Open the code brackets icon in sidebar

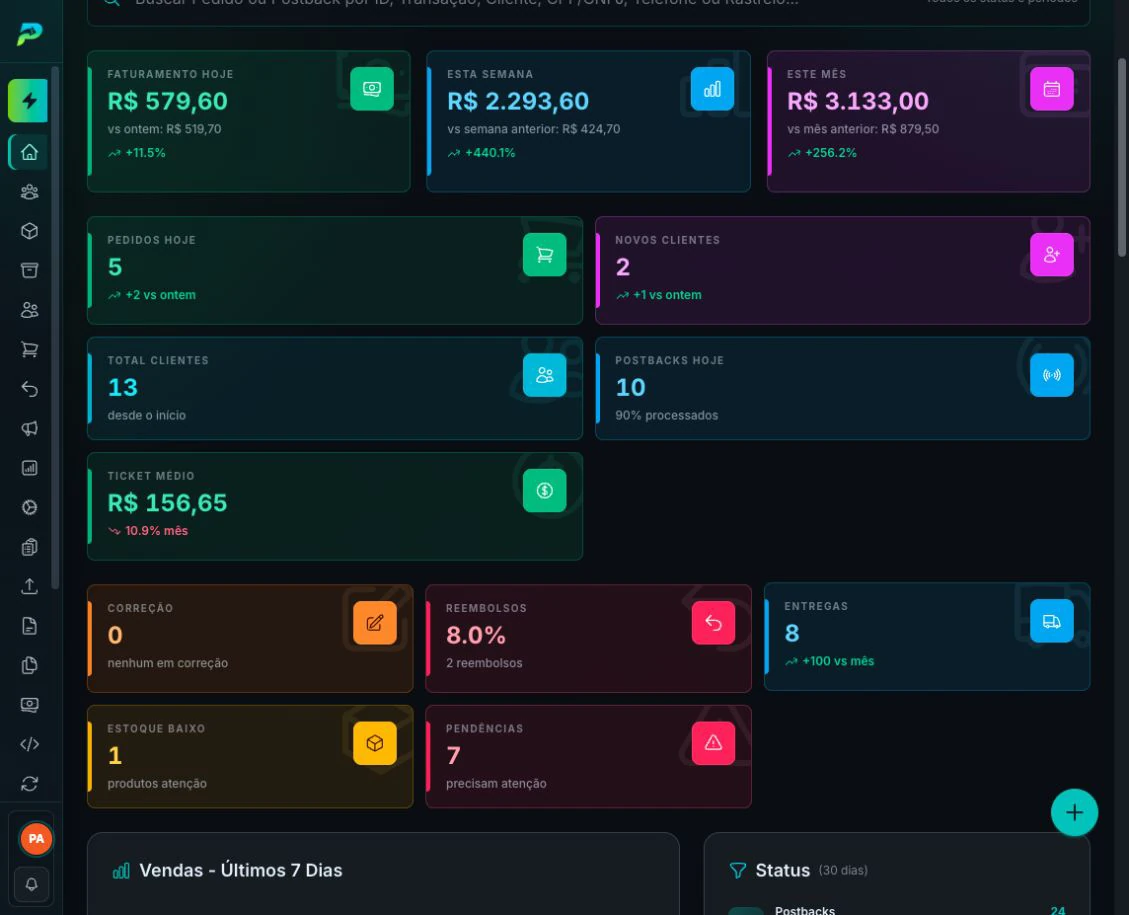(x=29, y=744)
